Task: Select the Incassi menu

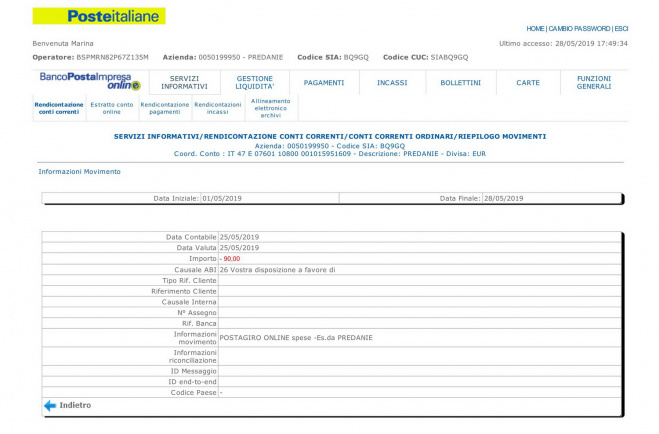Action: click(392, 82)
